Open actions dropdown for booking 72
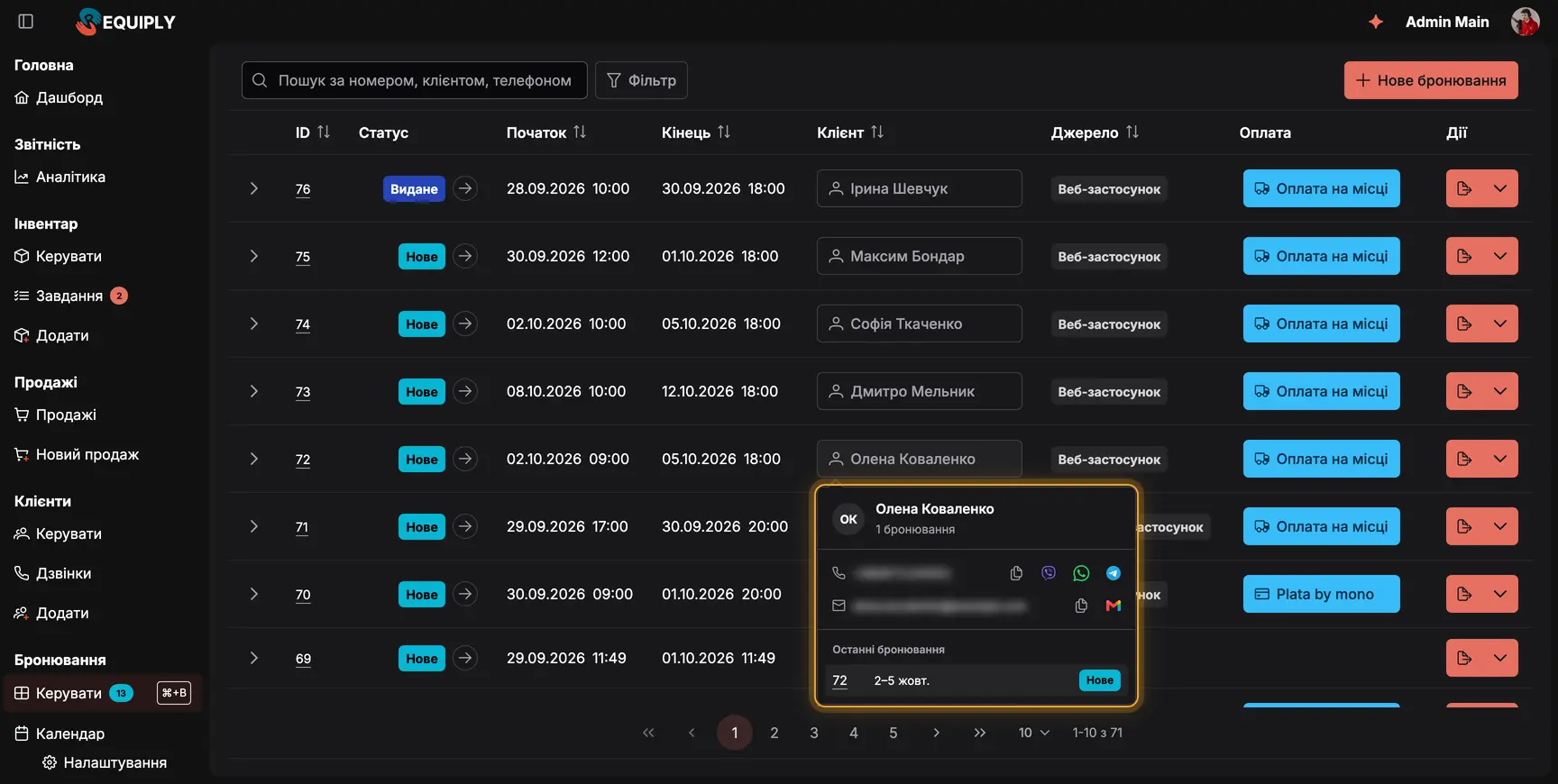Image resolution: width=1558 pixels, height=784 pixels. coord(1500,459)
